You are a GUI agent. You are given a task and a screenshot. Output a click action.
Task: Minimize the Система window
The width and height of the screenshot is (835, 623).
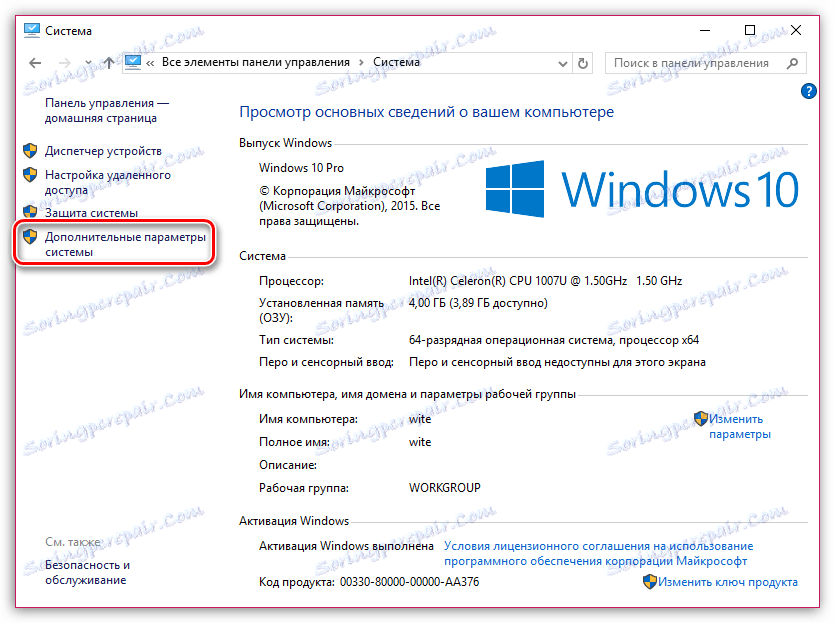(705, 30)
